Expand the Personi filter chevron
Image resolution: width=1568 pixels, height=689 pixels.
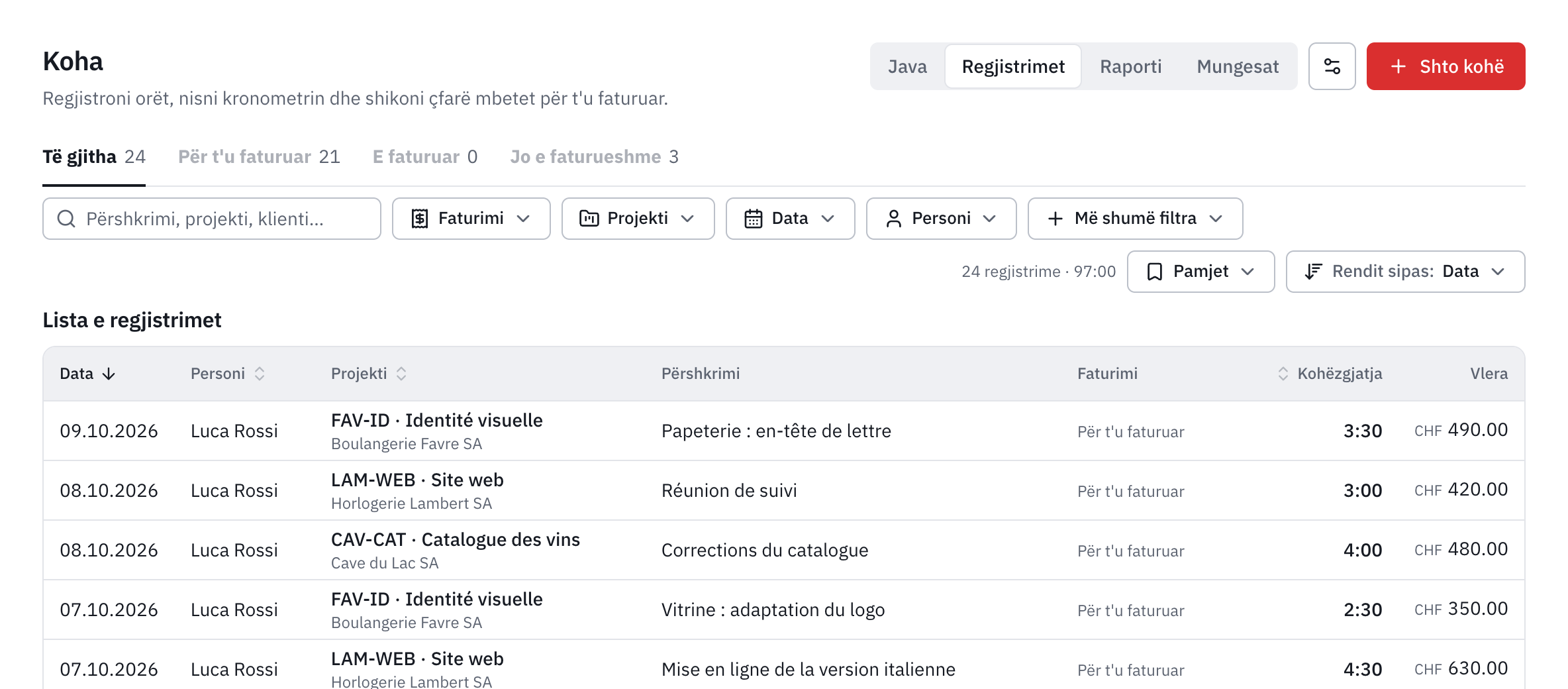(x=989, y=219)
